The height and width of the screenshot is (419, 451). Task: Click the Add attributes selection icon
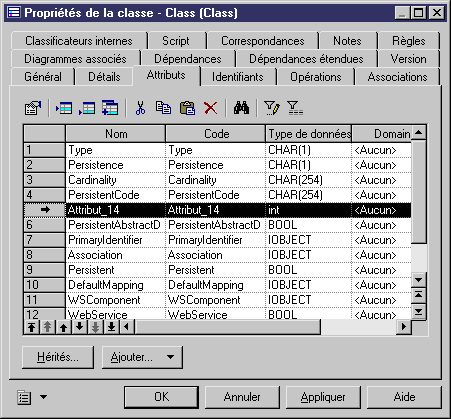pyautogui.click(x=110, y=108)
